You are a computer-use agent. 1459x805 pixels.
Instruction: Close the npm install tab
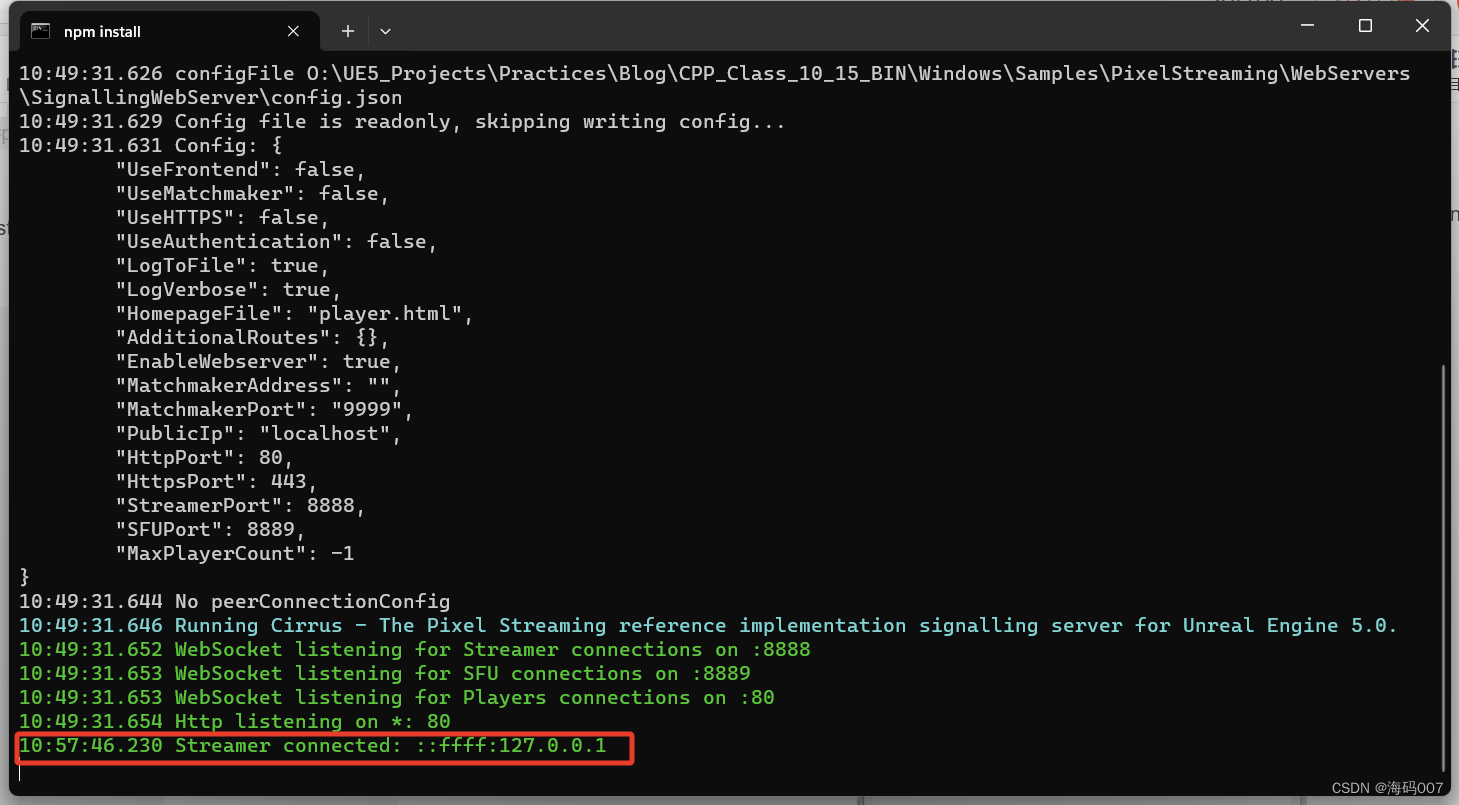[x=293, y=31]
